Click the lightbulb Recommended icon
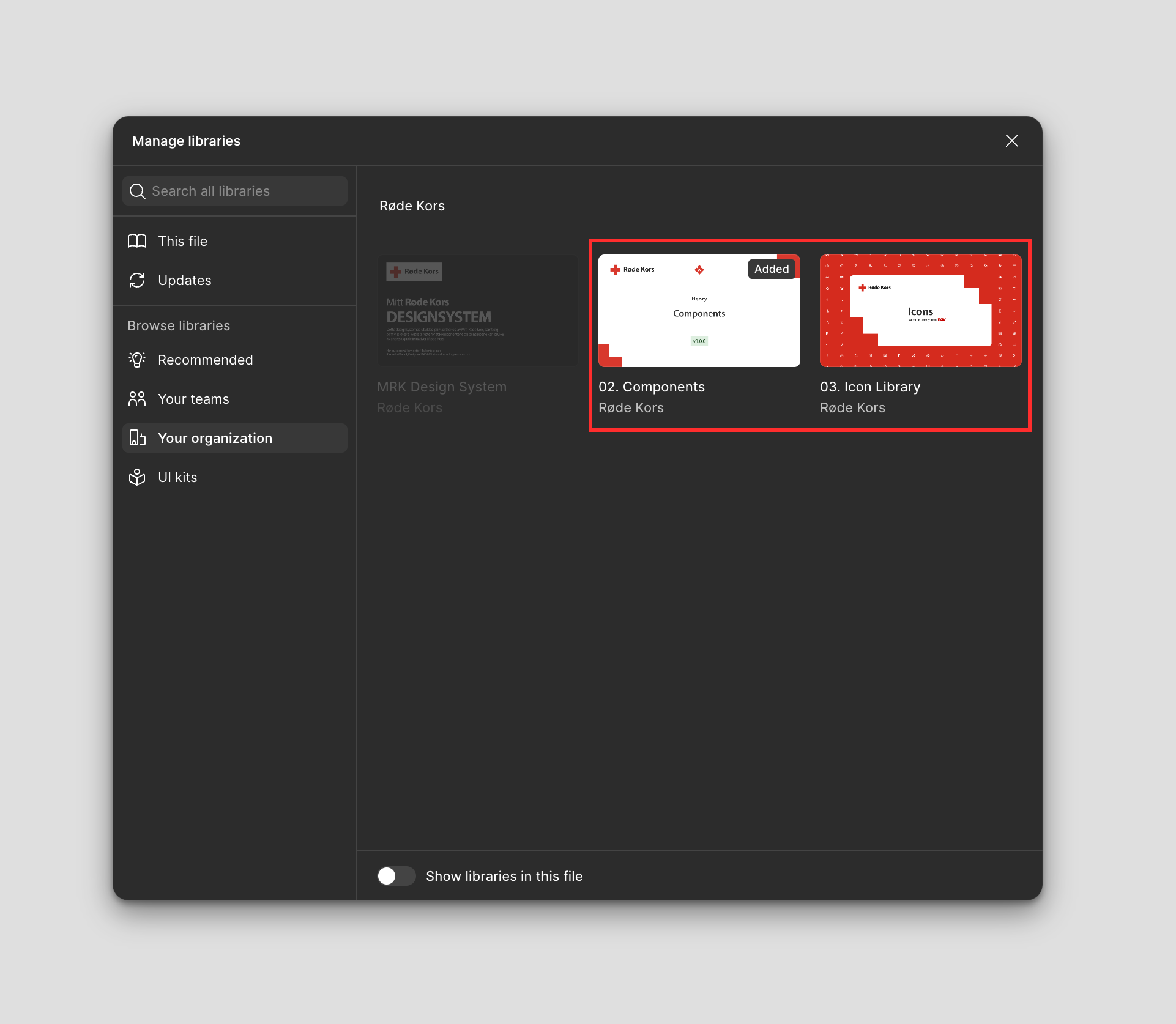 point(137,360)
